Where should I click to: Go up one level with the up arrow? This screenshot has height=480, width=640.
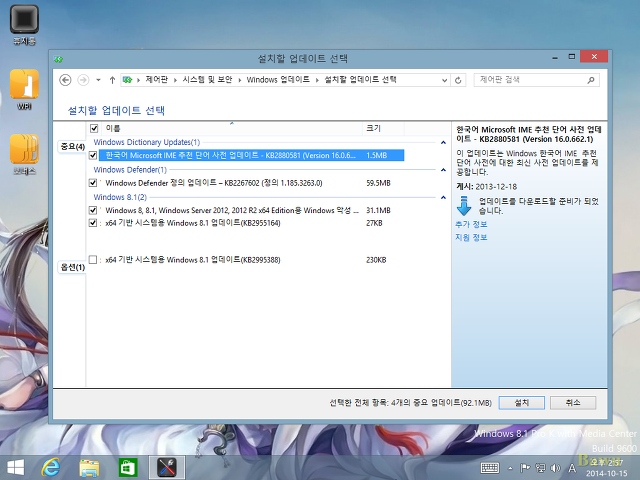coord(112,80)
